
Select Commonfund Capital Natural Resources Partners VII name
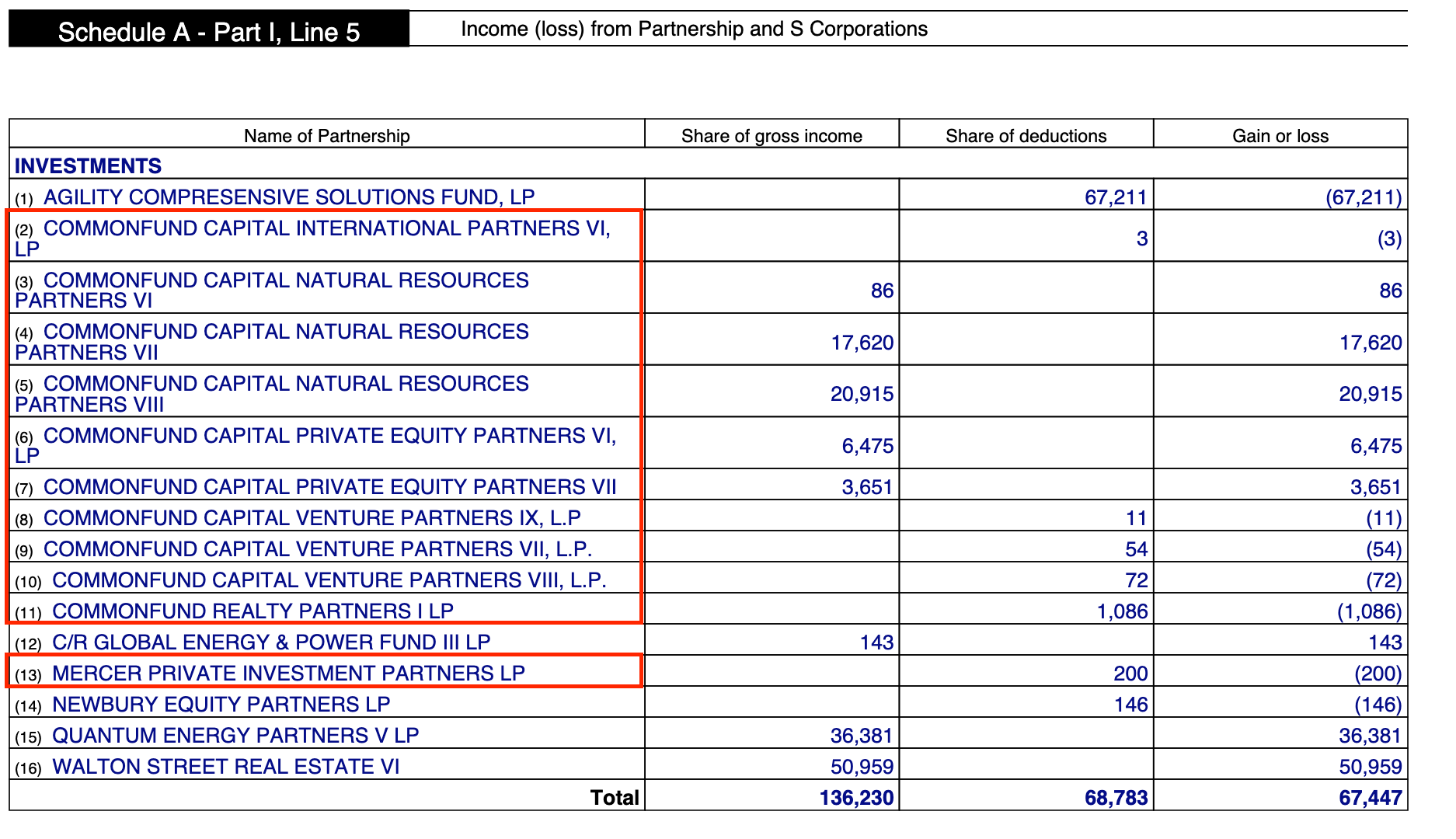click(272, 342)
